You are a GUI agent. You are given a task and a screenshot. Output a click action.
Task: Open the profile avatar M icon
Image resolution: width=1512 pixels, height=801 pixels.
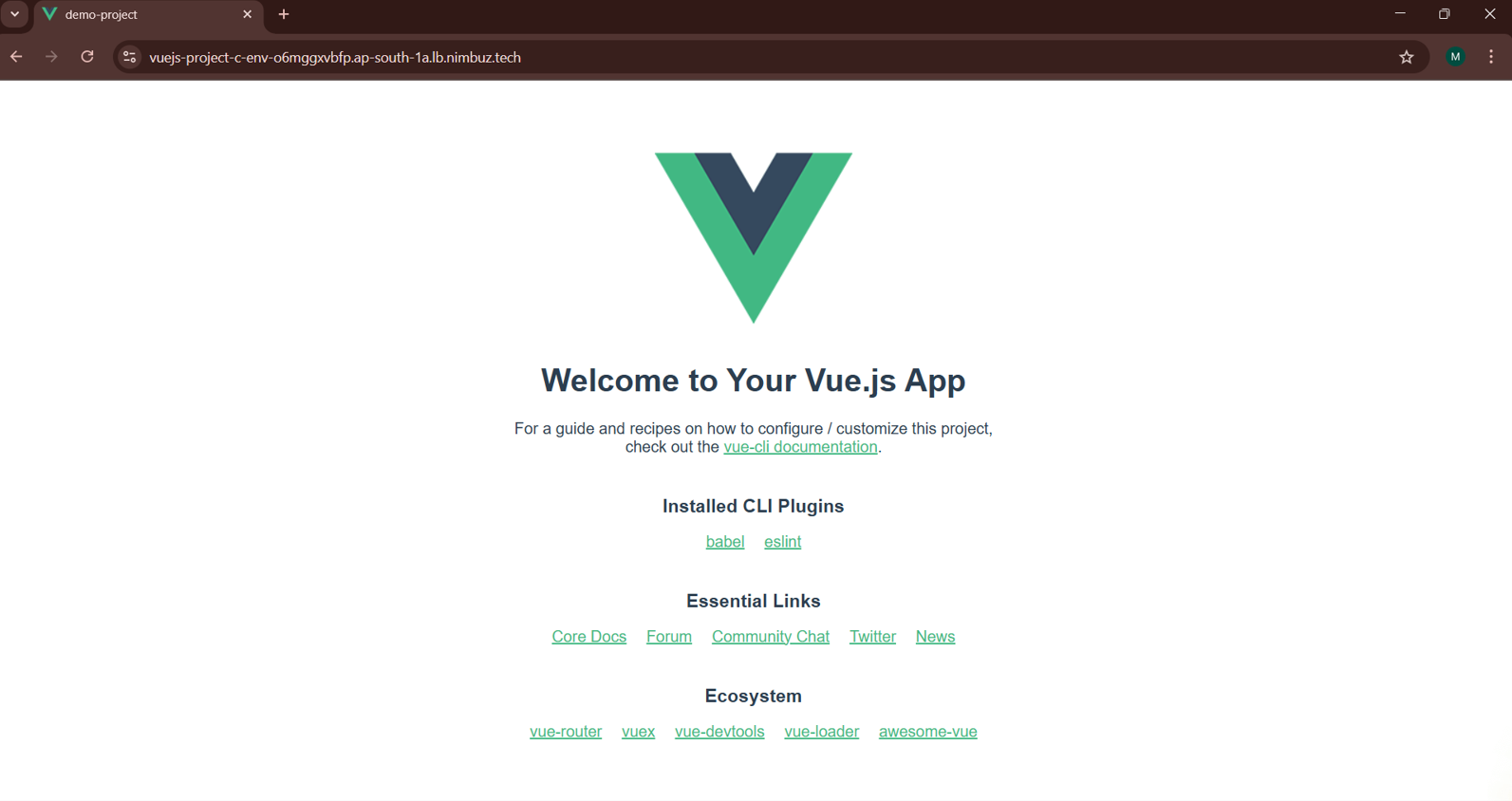pyautogui.click(x=1455, y=57)
